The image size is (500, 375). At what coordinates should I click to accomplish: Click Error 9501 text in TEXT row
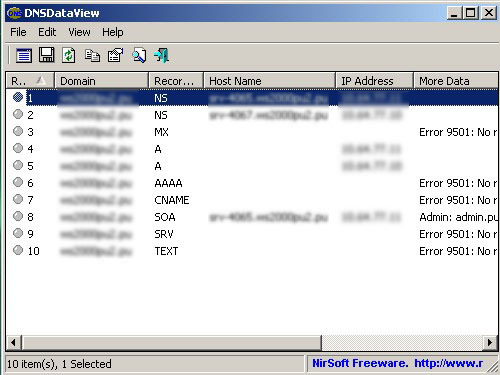click(458, 251)
